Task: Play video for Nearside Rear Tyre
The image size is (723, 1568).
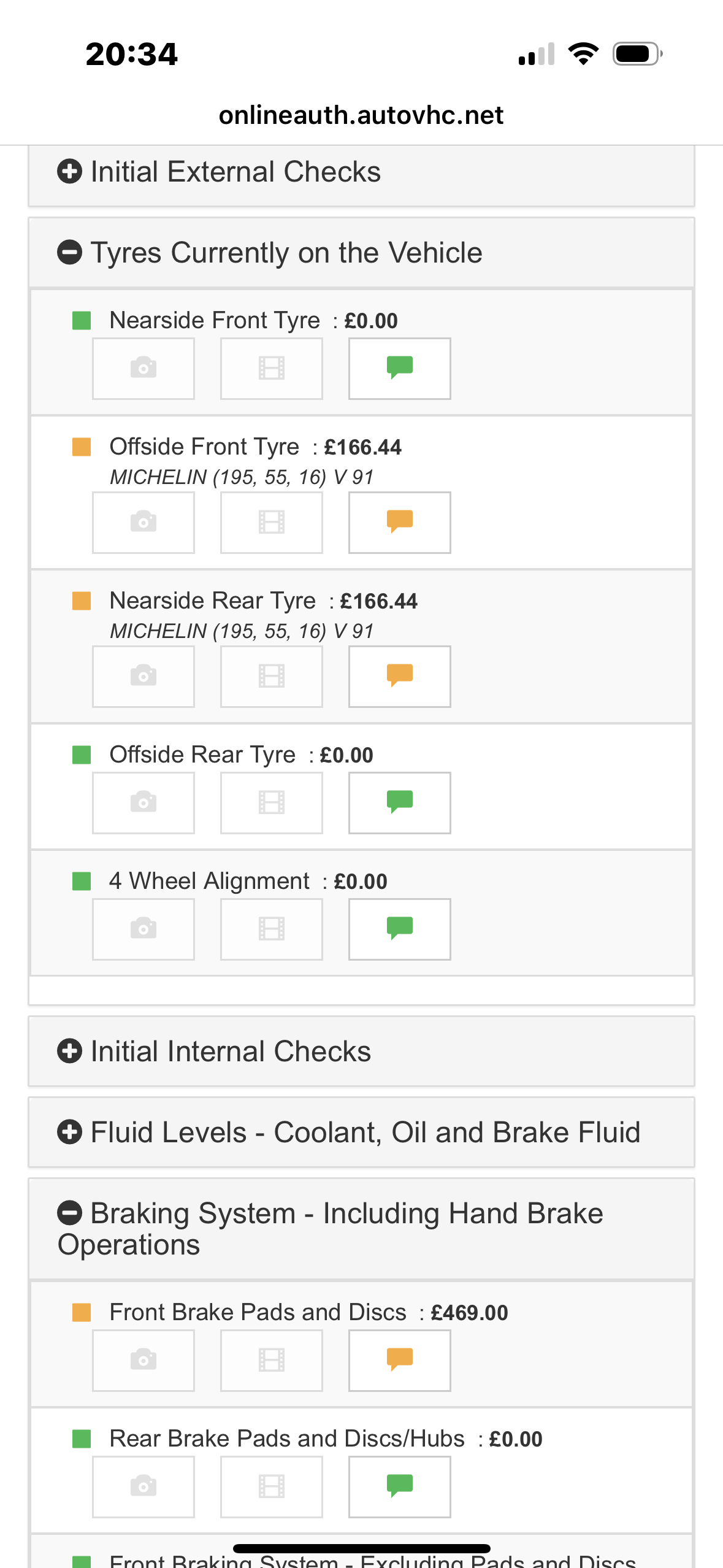Action: 271,676
